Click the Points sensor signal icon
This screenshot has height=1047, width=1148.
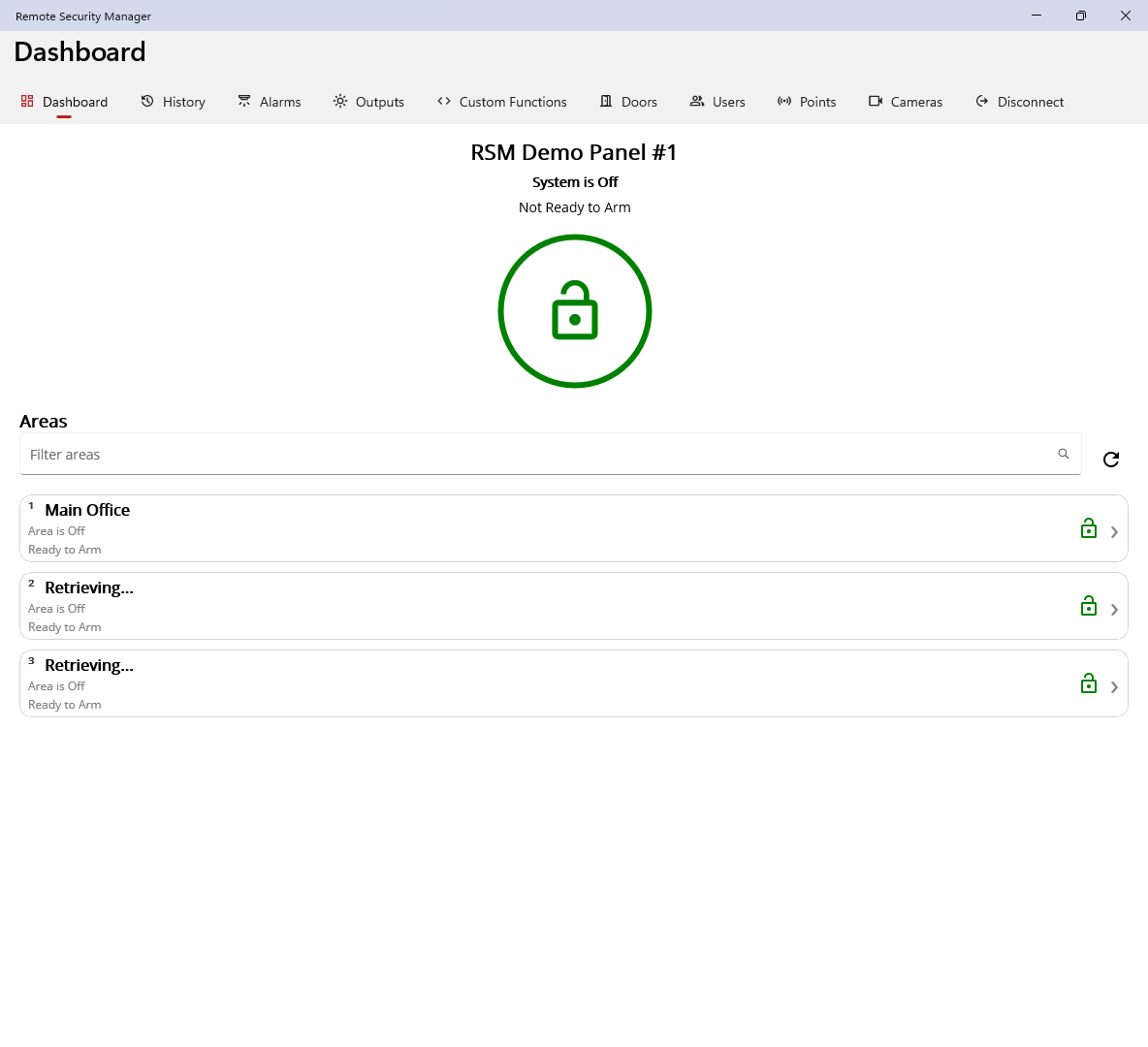(x=784, y=101)
